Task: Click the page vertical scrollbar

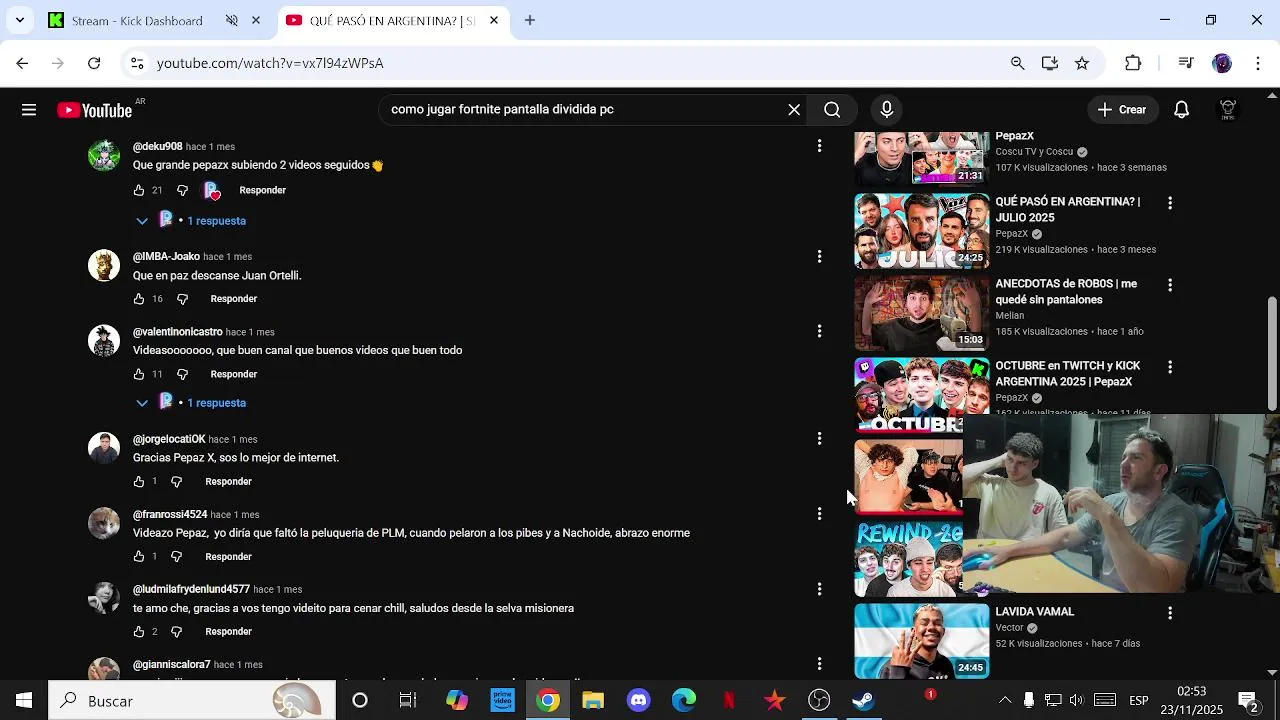Action: [1273, 353]
